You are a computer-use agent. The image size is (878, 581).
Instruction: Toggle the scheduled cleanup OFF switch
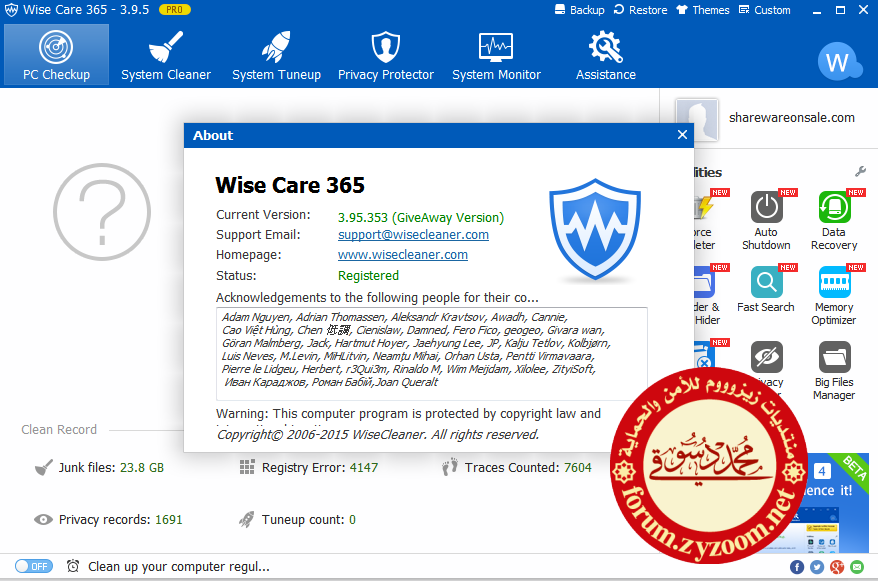[34, 566]
